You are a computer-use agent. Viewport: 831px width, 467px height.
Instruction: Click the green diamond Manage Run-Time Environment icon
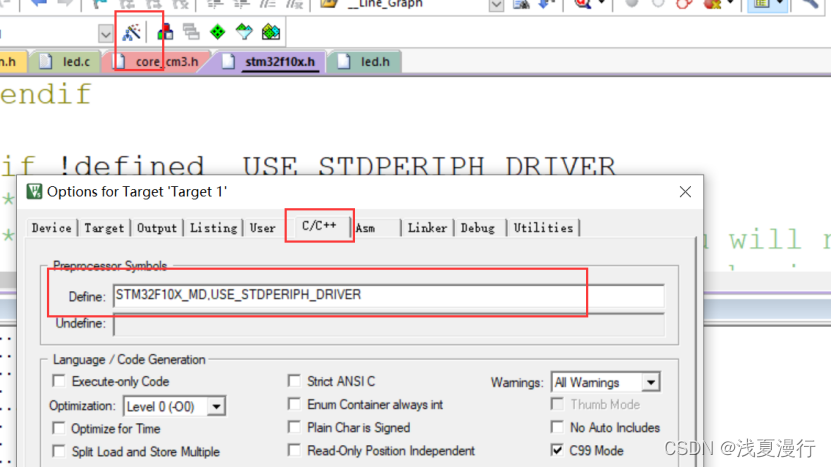(218, 32)
